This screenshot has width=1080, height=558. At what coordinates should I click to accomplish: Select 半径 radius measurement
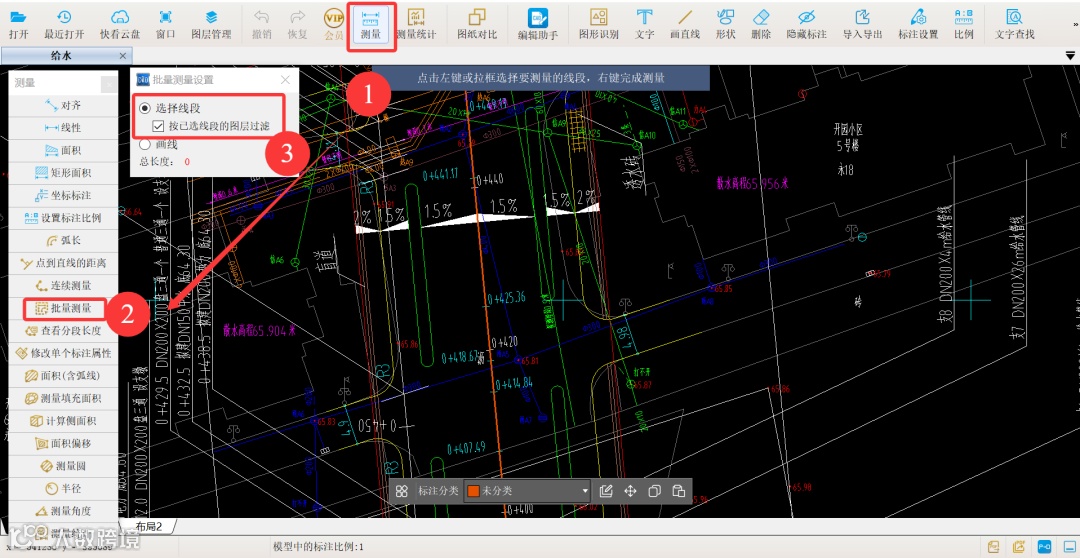pyautogui.click(x=63, y=489)
